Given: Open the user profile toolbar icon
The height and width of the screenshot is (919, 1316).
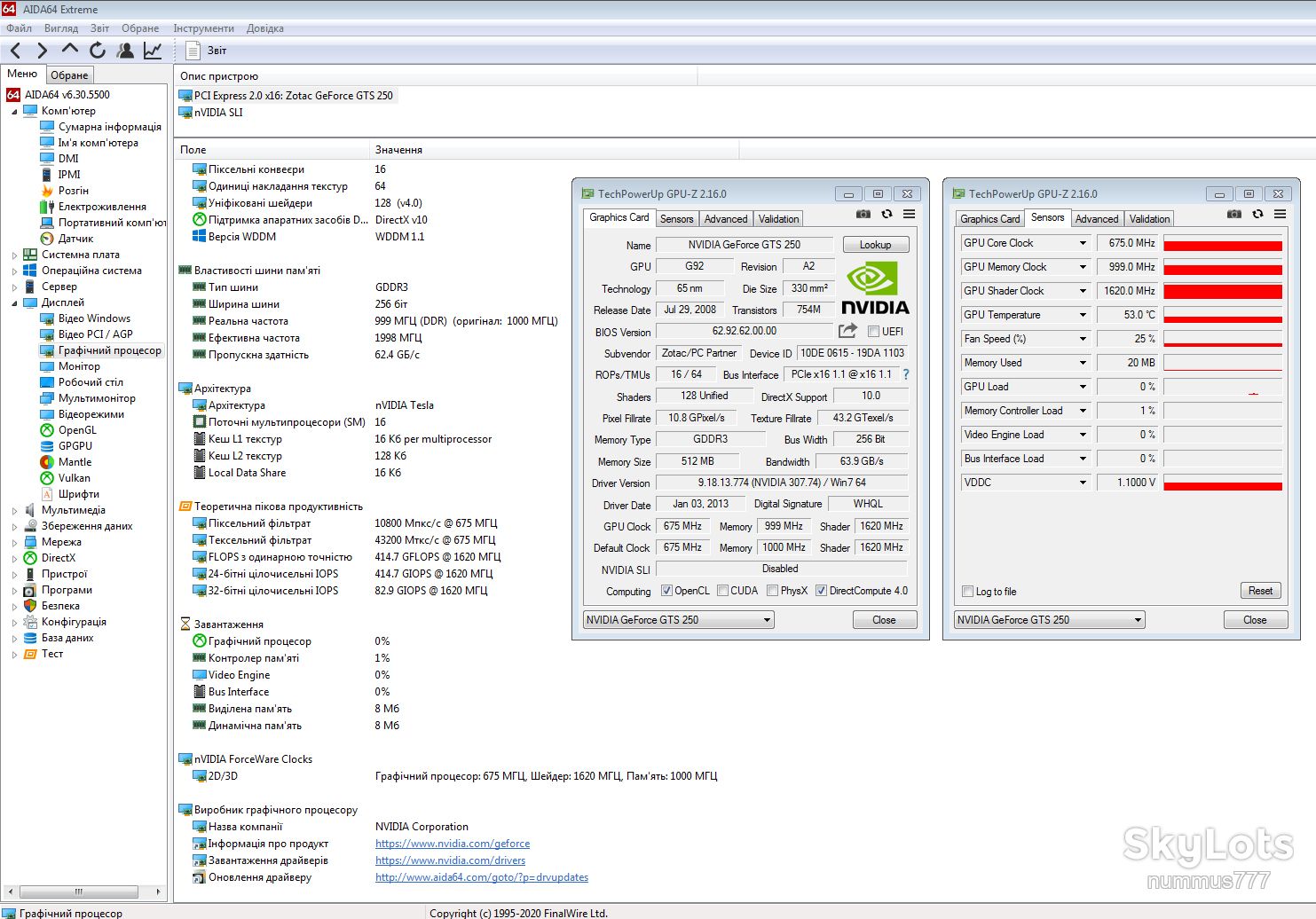Looking at the screenshot, I should coord(125,51).
